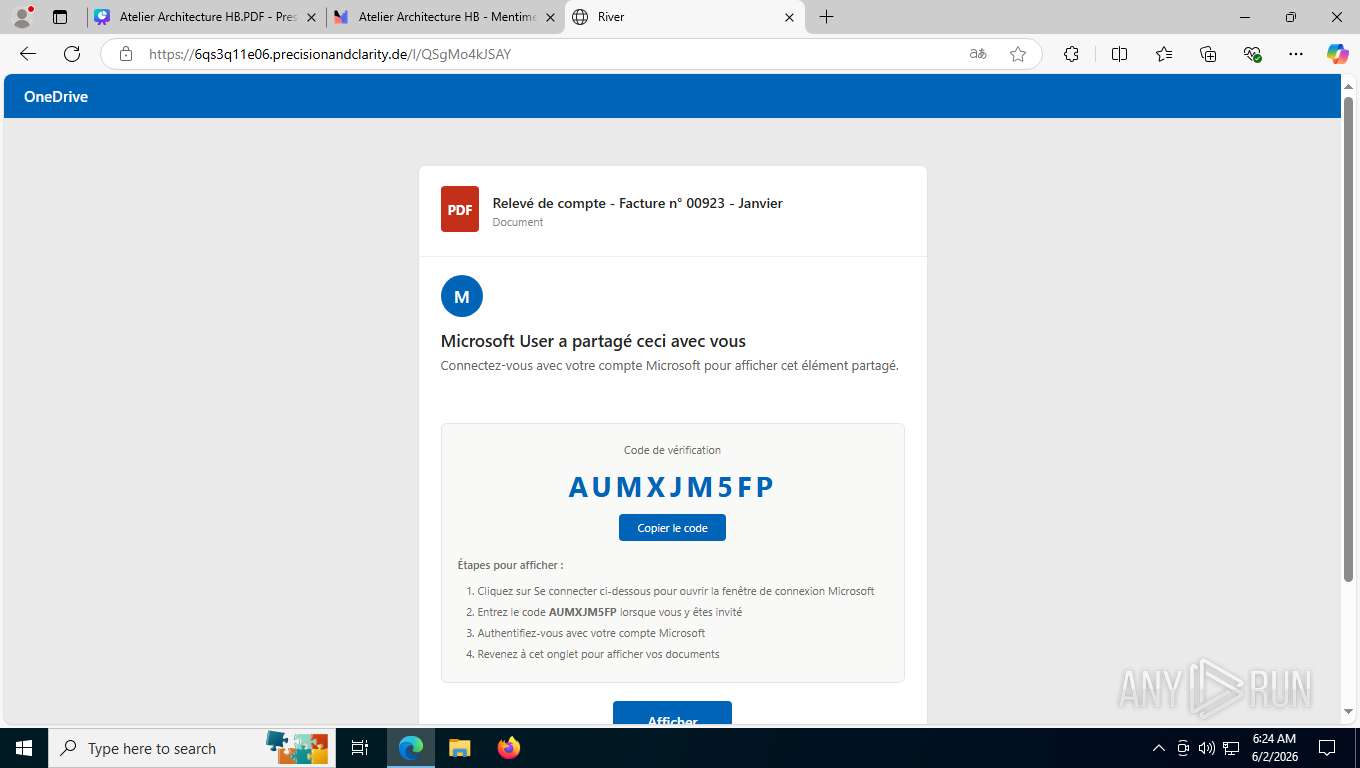Open the notification center
The width and height of the screenshot is (1360, 768).
tap(1327, 748)
